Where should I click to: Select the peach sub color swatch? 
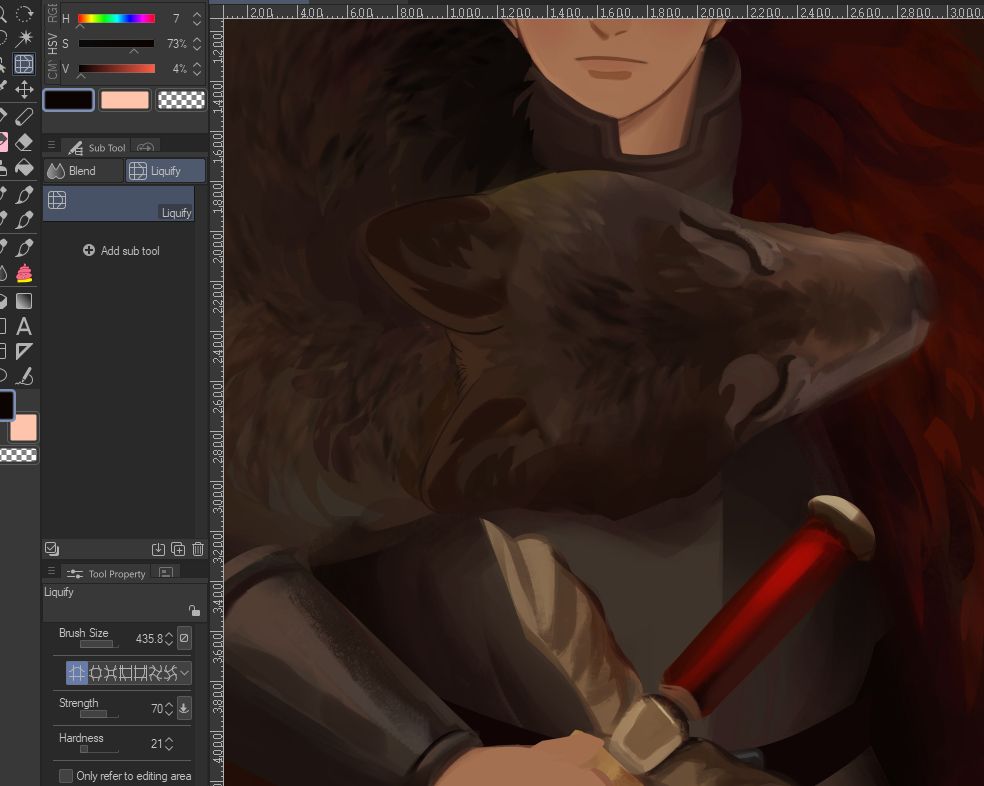point(125,100)
